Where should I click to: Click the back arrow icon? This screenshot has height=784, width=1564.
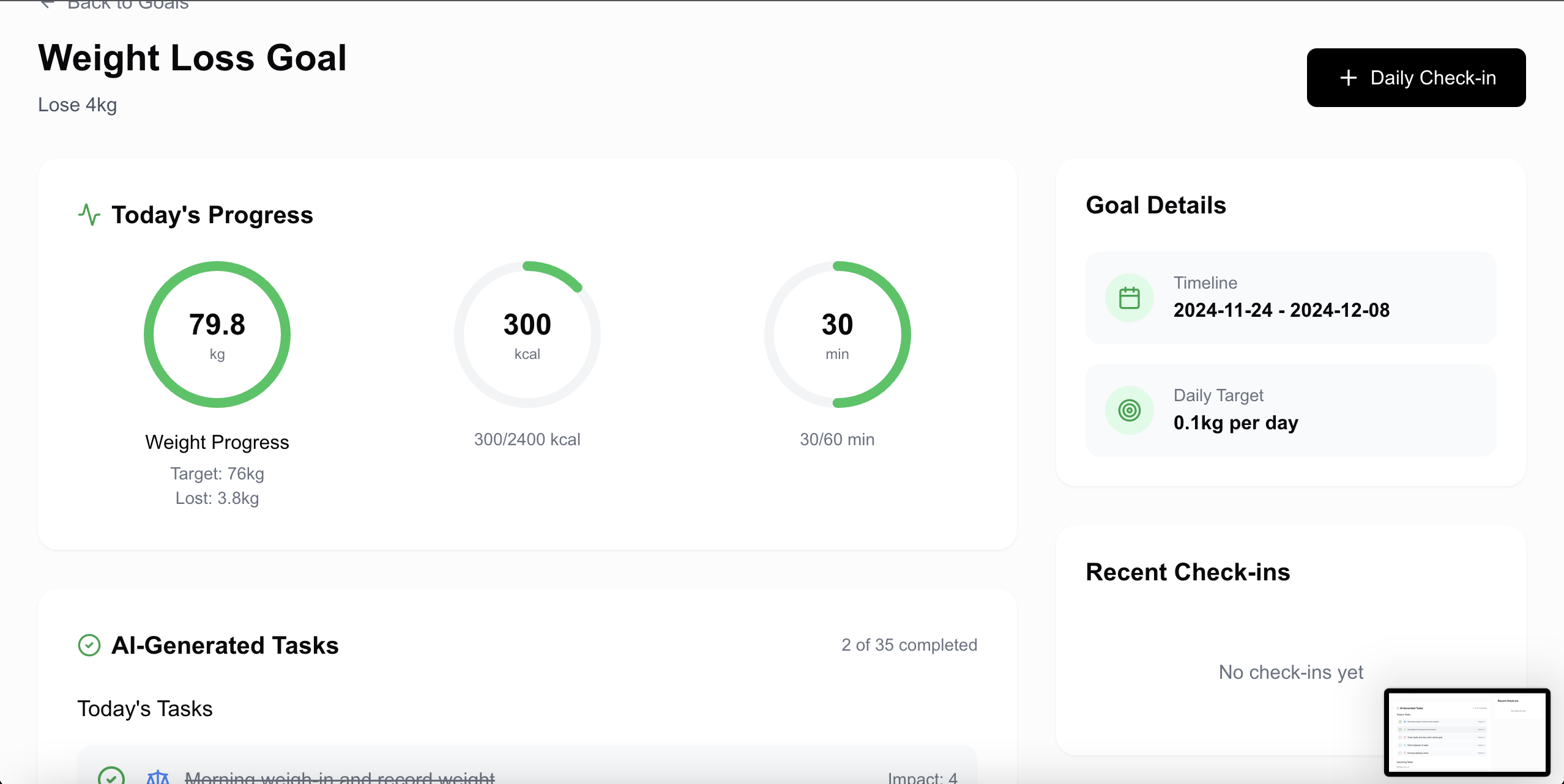point(47,5)
